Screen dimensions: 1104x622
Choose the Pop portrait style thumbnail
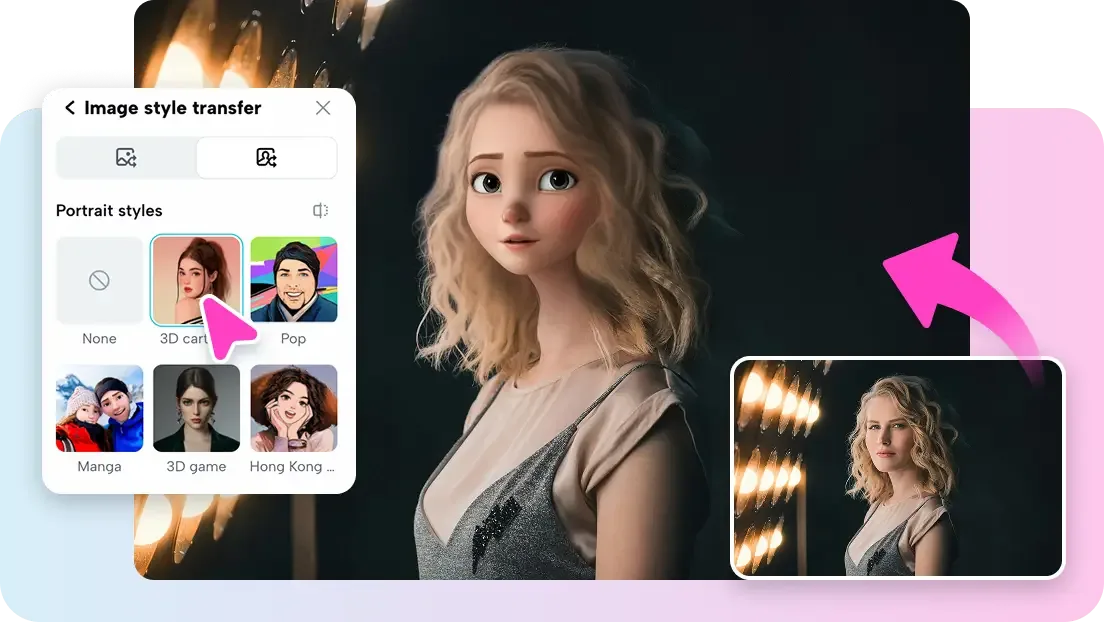click(x=293, y=280)
